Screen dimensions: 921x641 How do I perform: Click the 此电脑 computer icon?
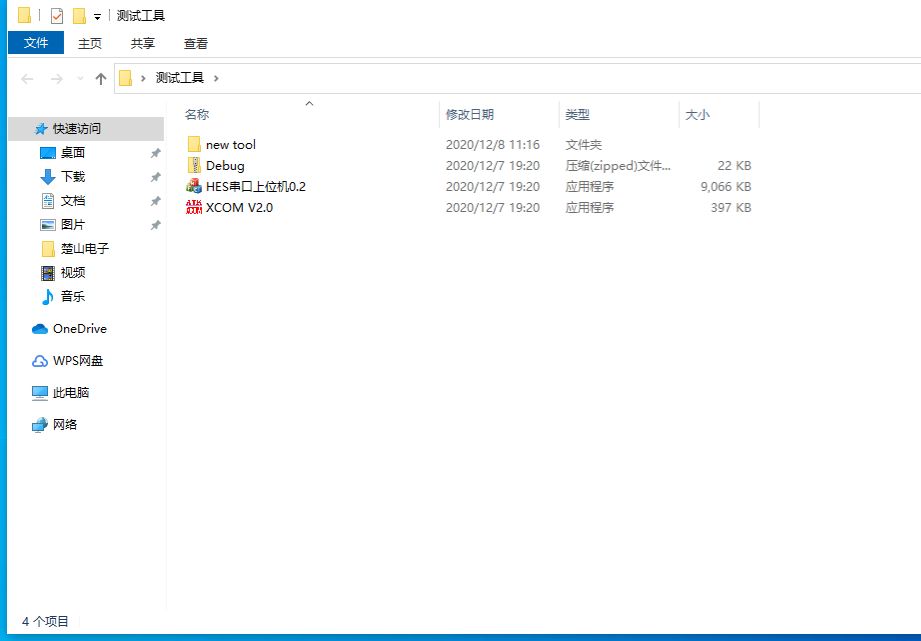pos(40,393)
